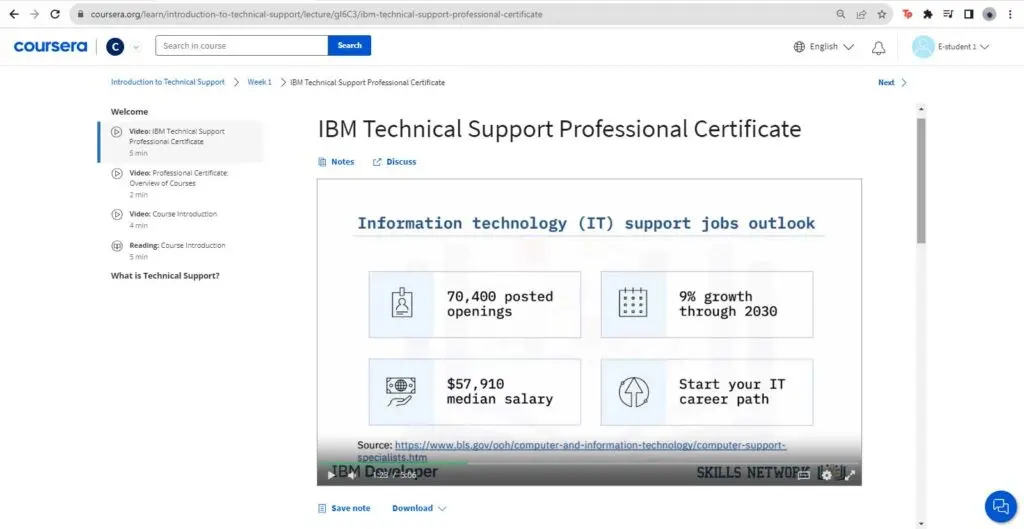Click the 70,400 posted openings card
Image resolution: width=1024 pixels, height=529 pixels.
point(475,304)
